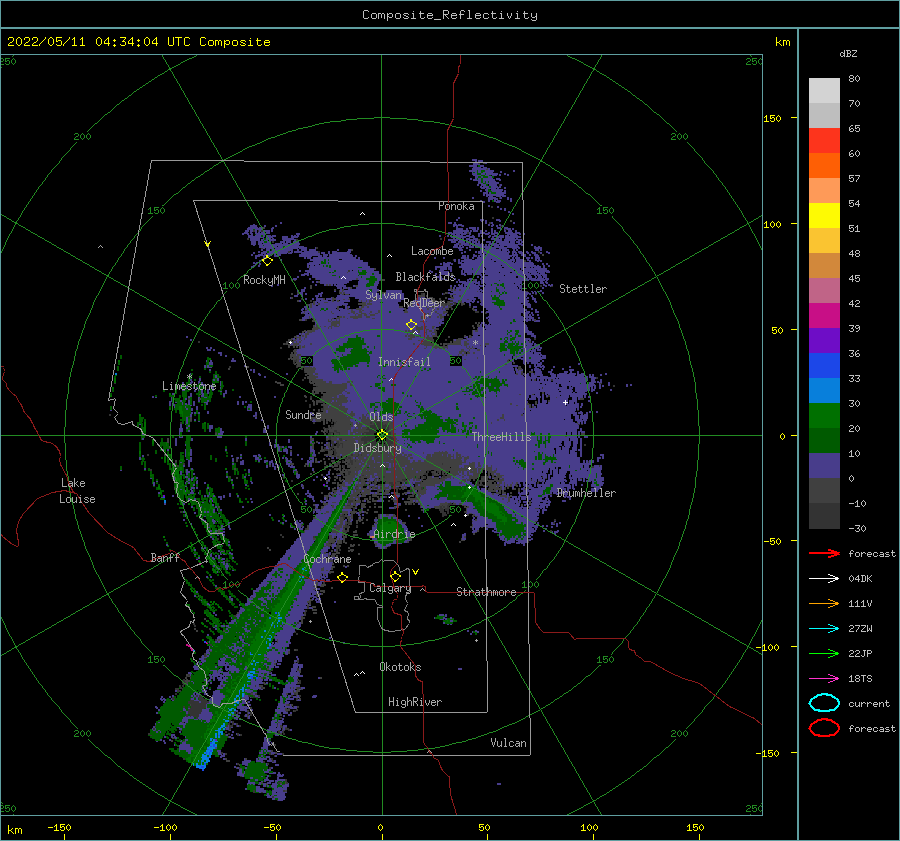The height and width of the screenshot is (841, 900).
Task: Select the yellow diamond marker below RedDeer
Action: pyautogui.click(x=411, y=324)
